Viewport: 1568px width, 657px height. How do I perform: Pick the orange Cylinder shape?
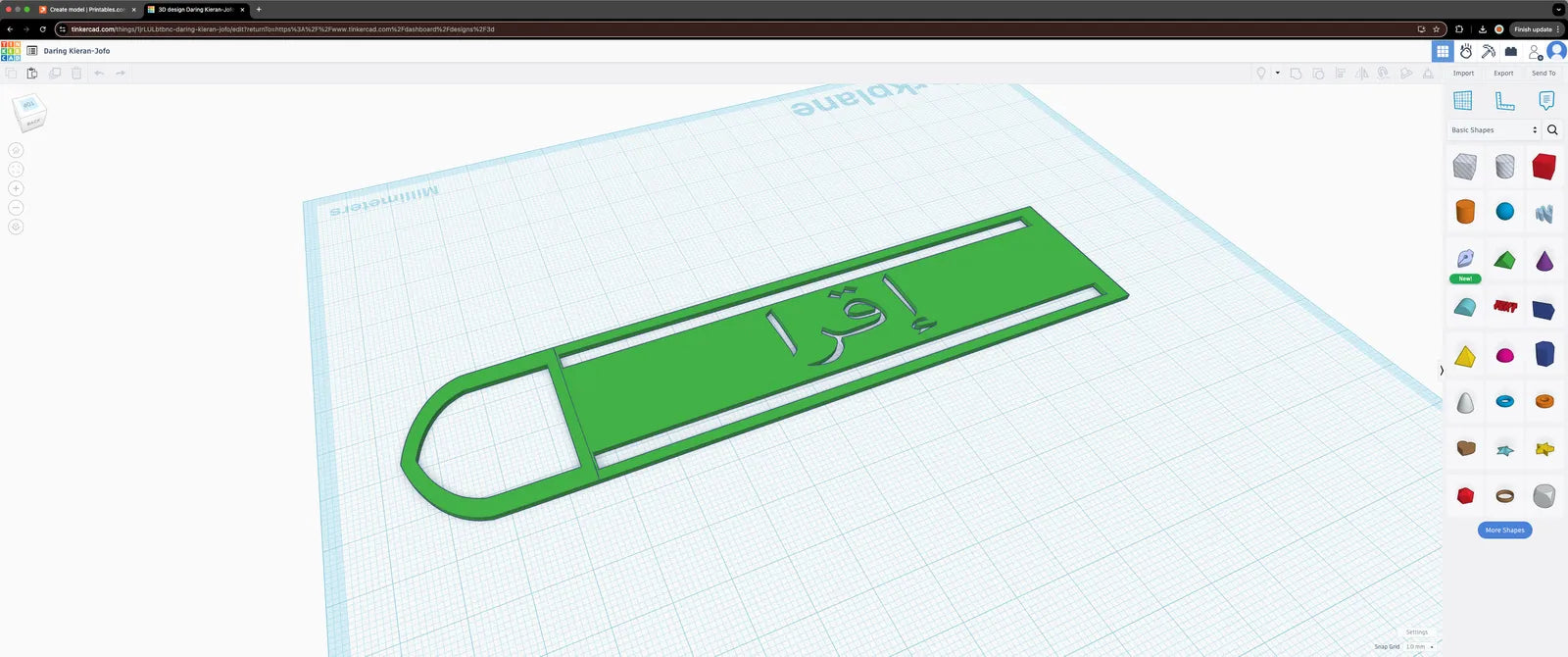(1465, 212)
